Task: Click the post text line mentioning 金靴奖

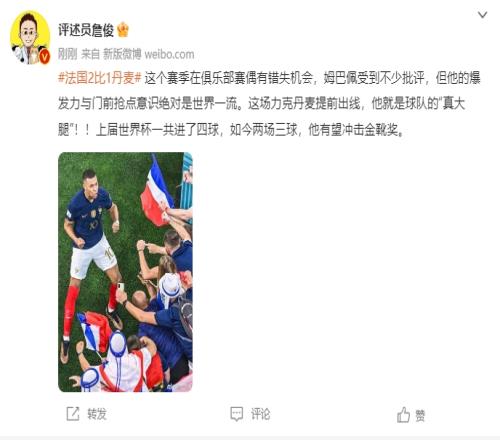Action: [x=231, y=130]
